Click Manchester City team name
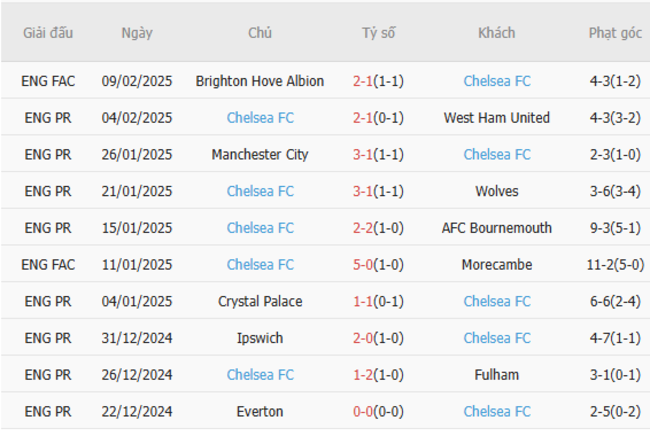Image resolution: width=650 pixels, height=436 pixels. [260, 155]
